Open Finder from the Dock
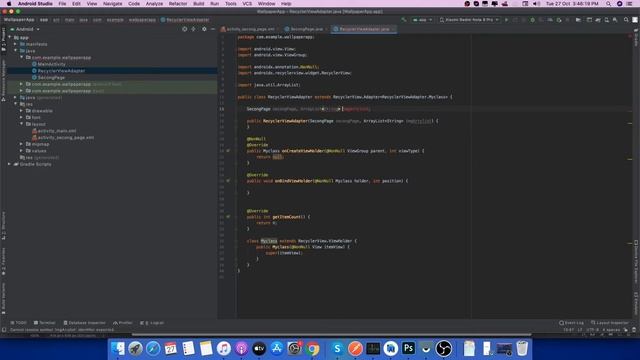 pos(118,349)
